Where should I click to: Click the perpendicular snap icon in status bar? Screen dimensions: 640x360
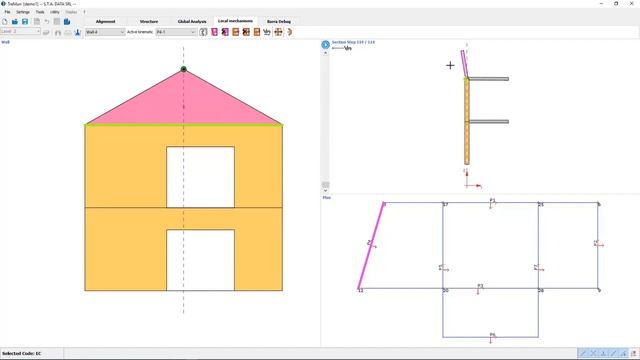coord(603,353)
